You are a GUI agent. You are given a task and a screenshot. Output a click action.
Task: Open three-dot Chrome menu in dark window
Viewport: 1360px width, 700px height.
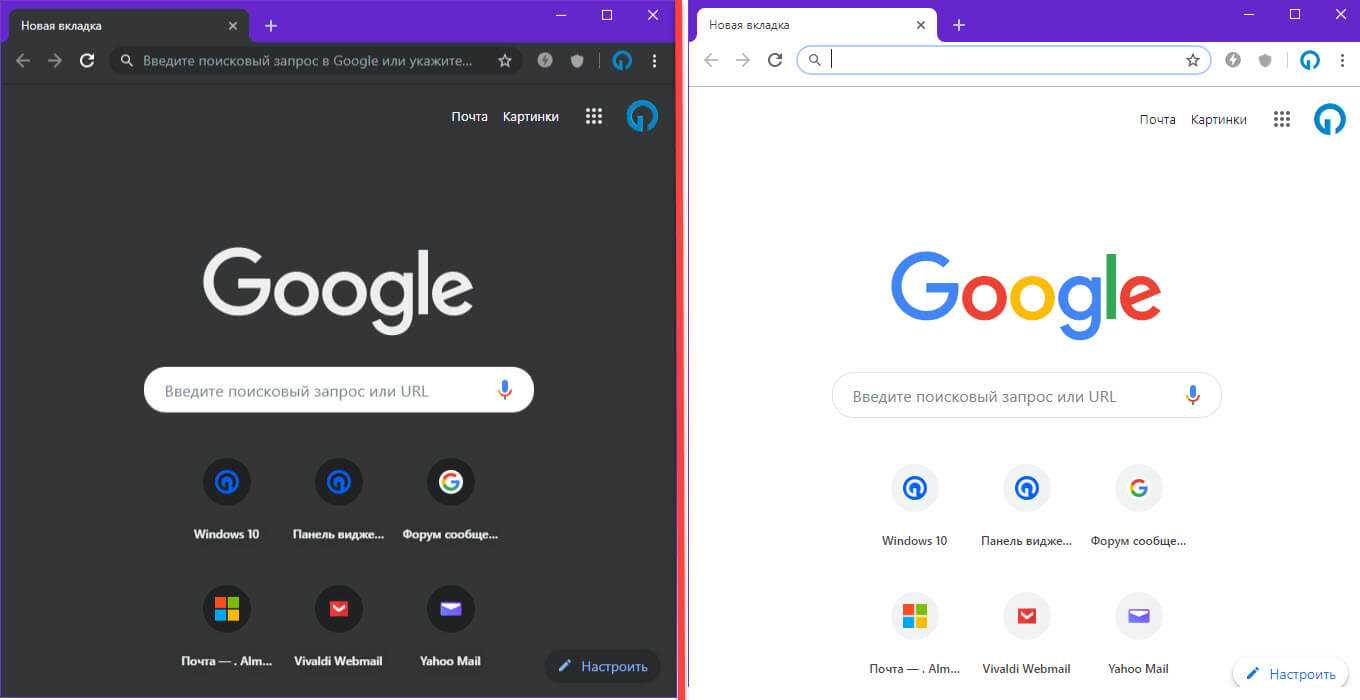pyautogui.click(x=654, y=61)
